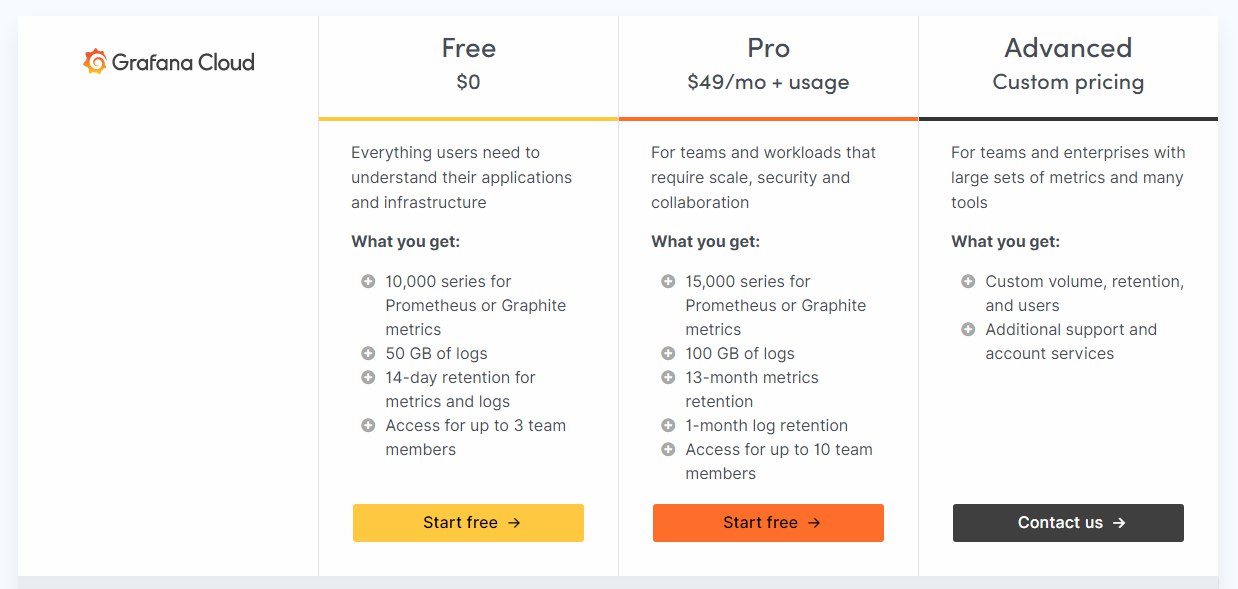Click plus icon next to "Access for up to 3 team members"
Screen dimensions: 1238x589
click(x=368, y=425)
